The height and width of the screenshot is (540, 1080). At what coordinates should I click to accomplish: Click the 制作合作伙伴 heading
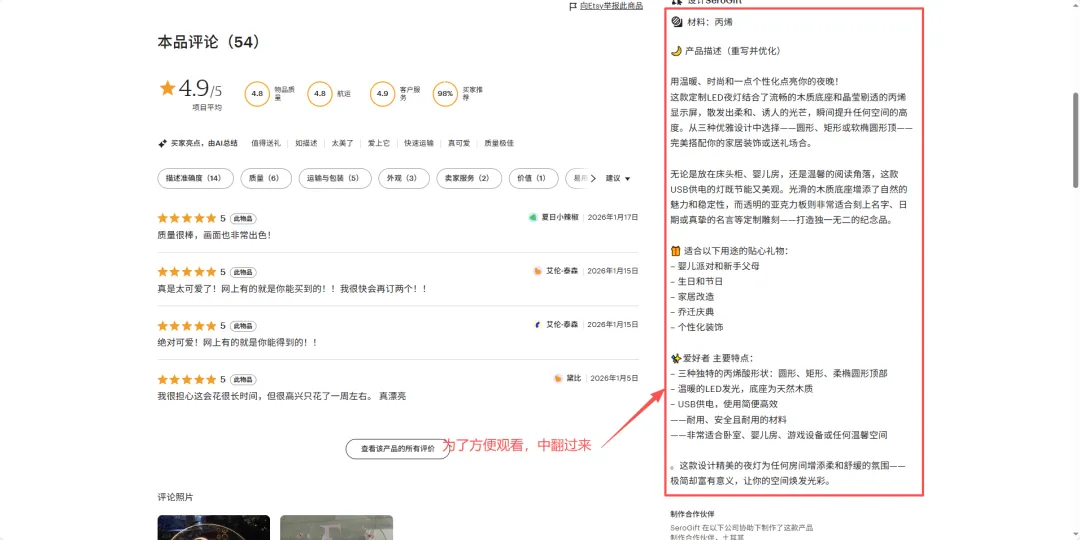tap(692, 514)
